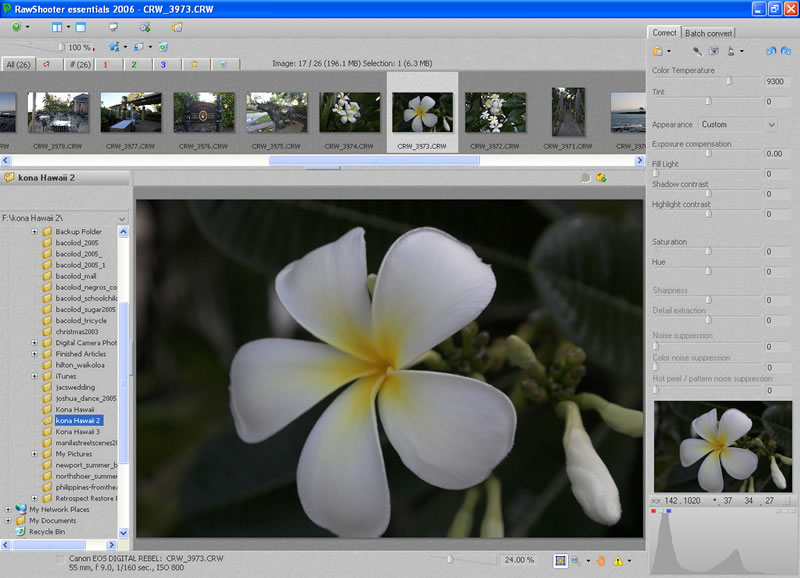
Task: Select the Kona Hawaii 3 folder
Action: 78,431
